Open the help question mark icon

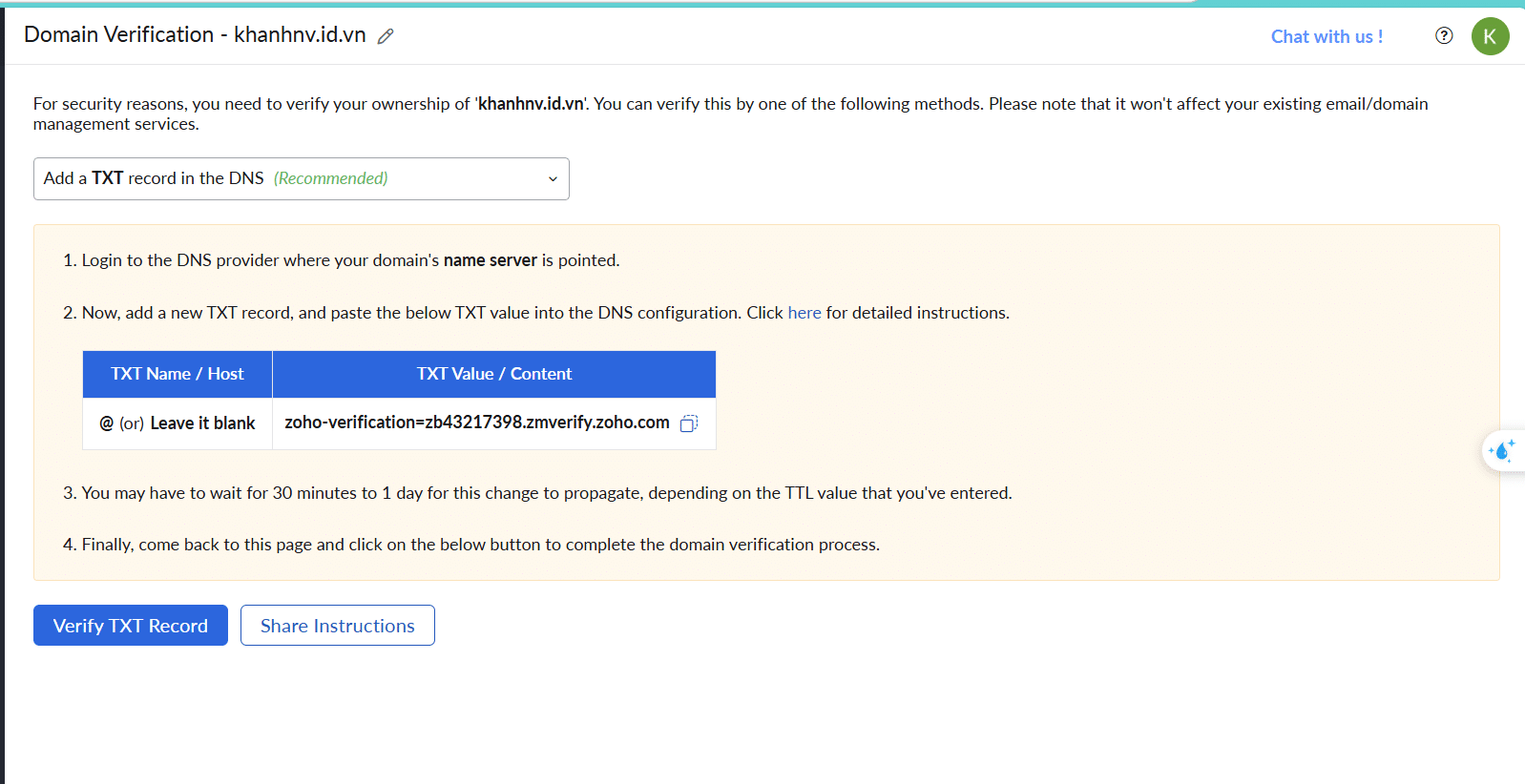pyautogui.click(x=1444, y=36)
